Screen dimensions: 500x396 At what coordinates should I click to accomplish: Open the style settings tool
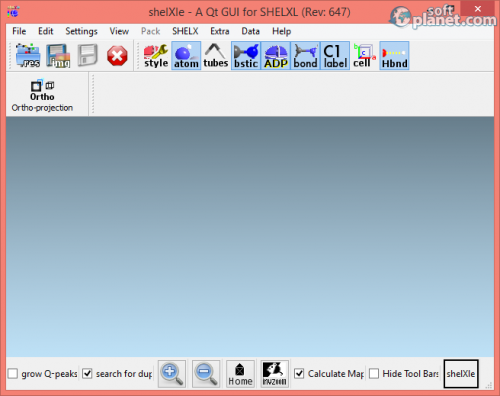156,56
